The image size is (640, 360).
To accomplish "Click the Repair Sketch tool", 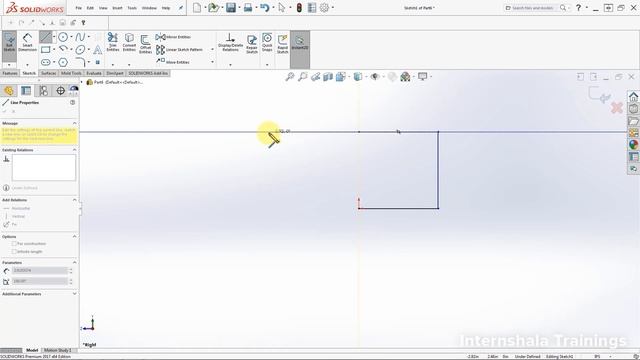I will 252,44.
